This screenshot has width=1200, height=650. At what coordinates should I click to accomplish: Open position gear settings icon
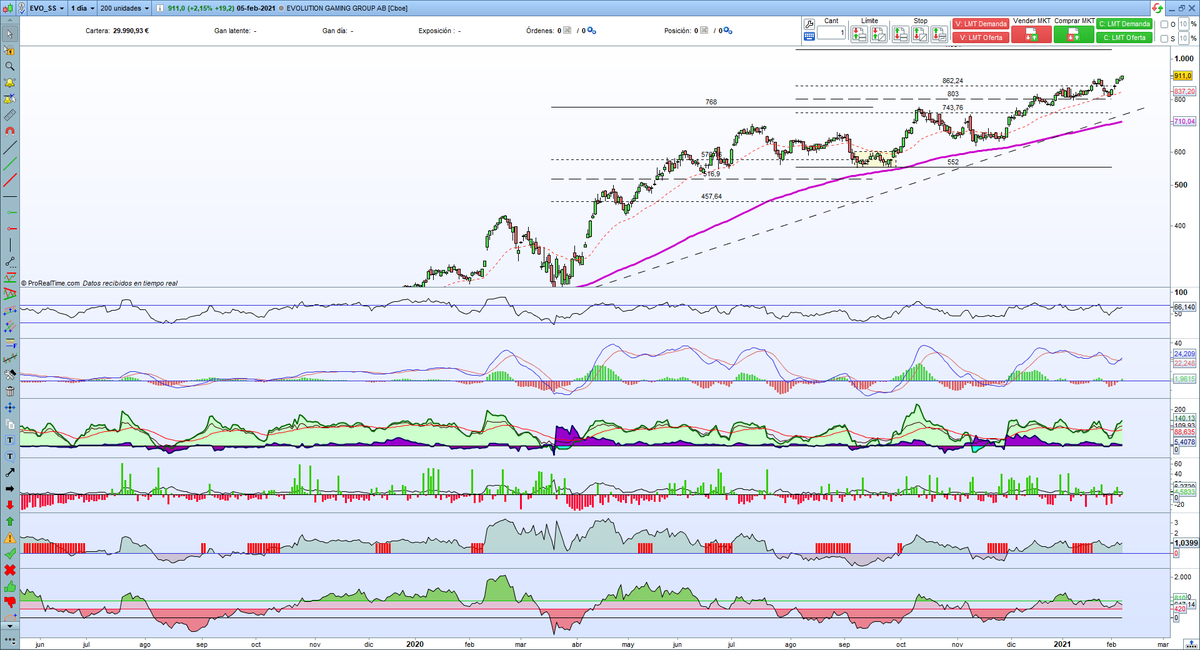[x=728, y=30]
